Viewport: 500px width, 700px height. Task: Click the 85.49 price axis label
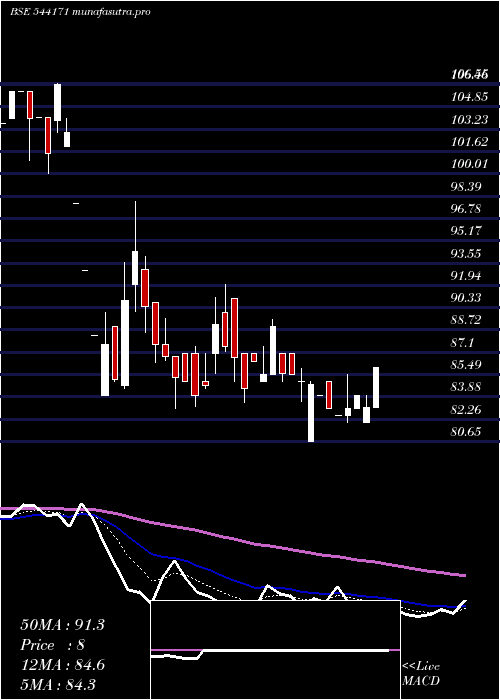pyautogui.click(x=467, y=365)
